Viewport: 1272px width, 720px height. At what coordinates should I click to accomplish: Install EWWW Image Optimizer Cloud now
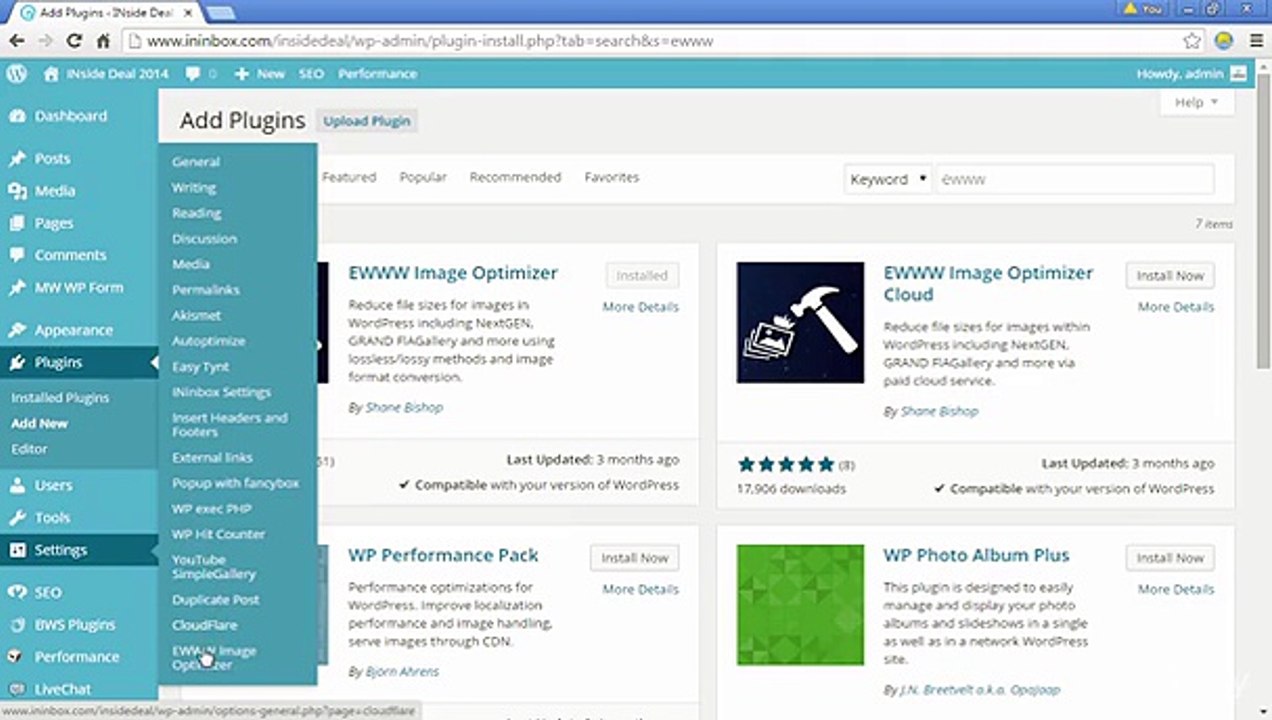point(1170,275)
